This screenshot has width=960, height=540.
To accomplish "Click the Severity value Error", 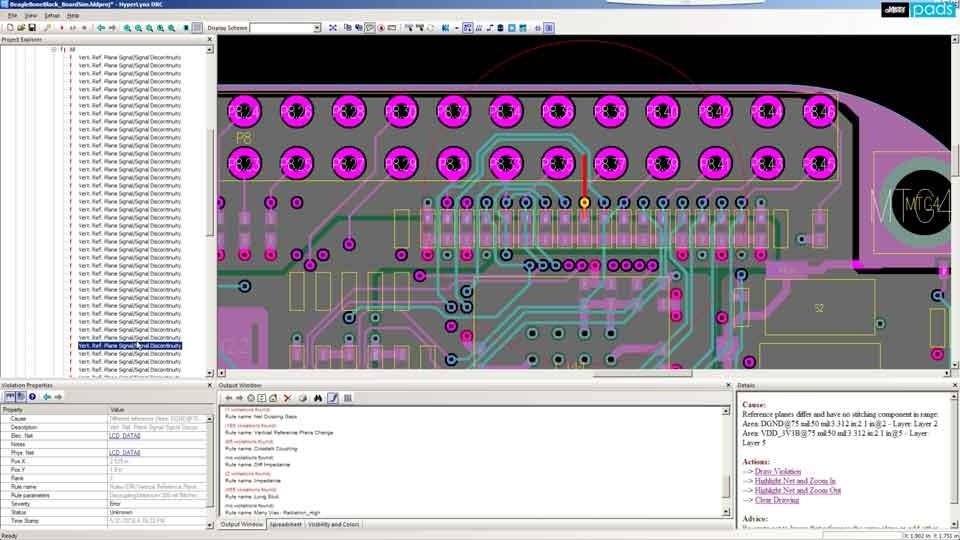I will (115, 504).
